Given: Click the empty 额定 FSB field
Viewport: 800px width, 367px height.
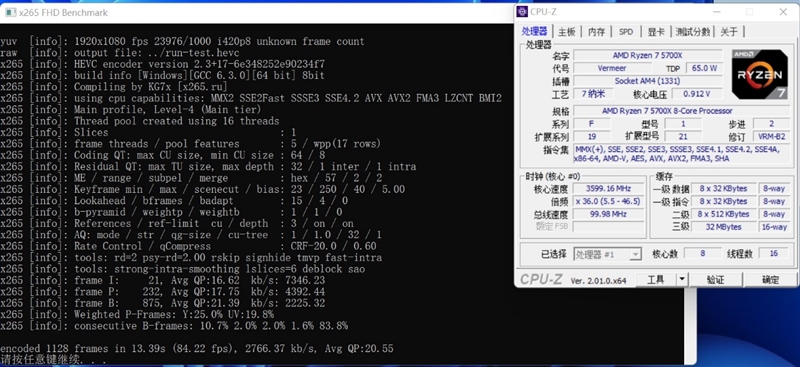Looking at the screenshot, I should 608,227.
